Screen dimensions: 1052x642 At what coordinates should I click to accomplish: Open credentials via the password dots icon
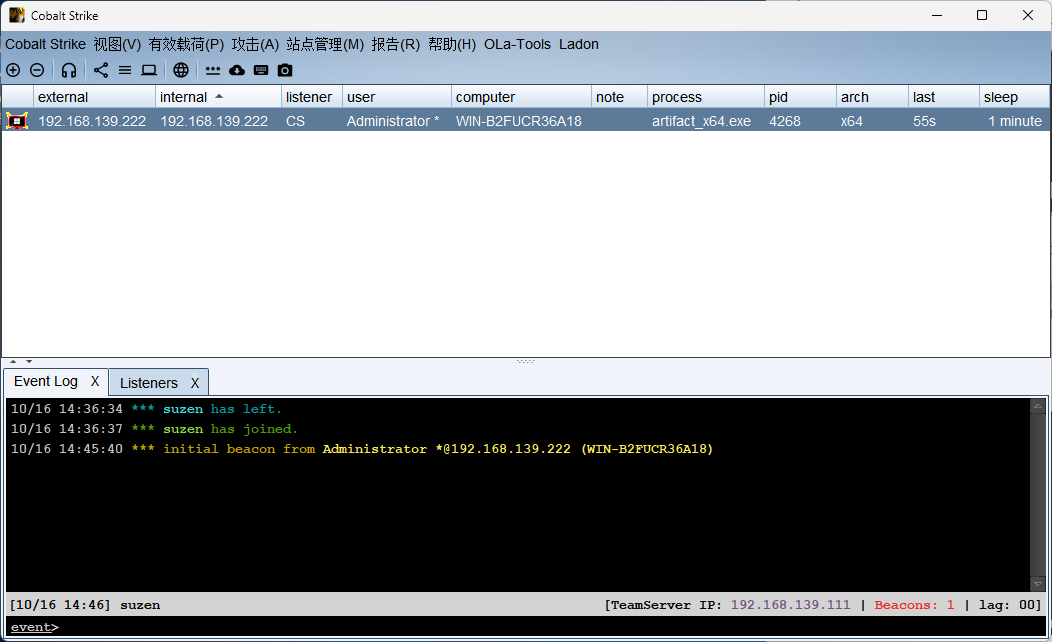213,70
